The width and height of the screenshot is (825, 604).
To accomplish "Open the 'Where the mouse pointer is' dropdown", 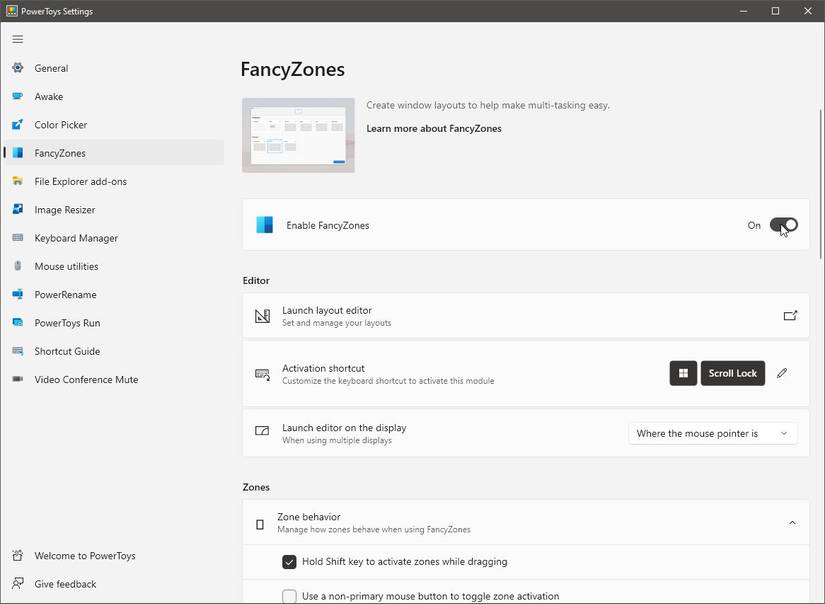I will pos(712,433).
